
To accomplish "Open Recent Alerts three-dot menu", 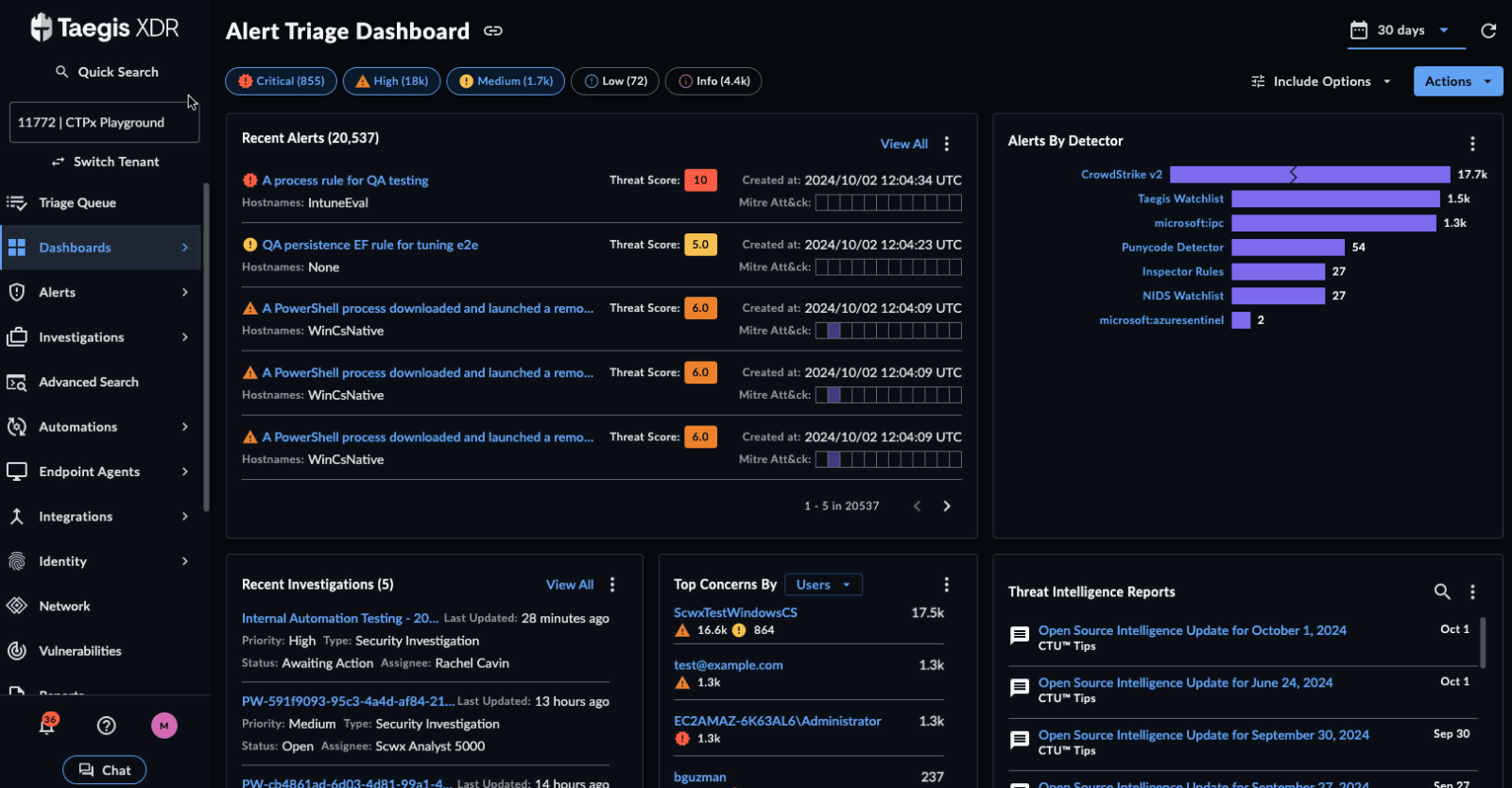I will tap(947, 144).
